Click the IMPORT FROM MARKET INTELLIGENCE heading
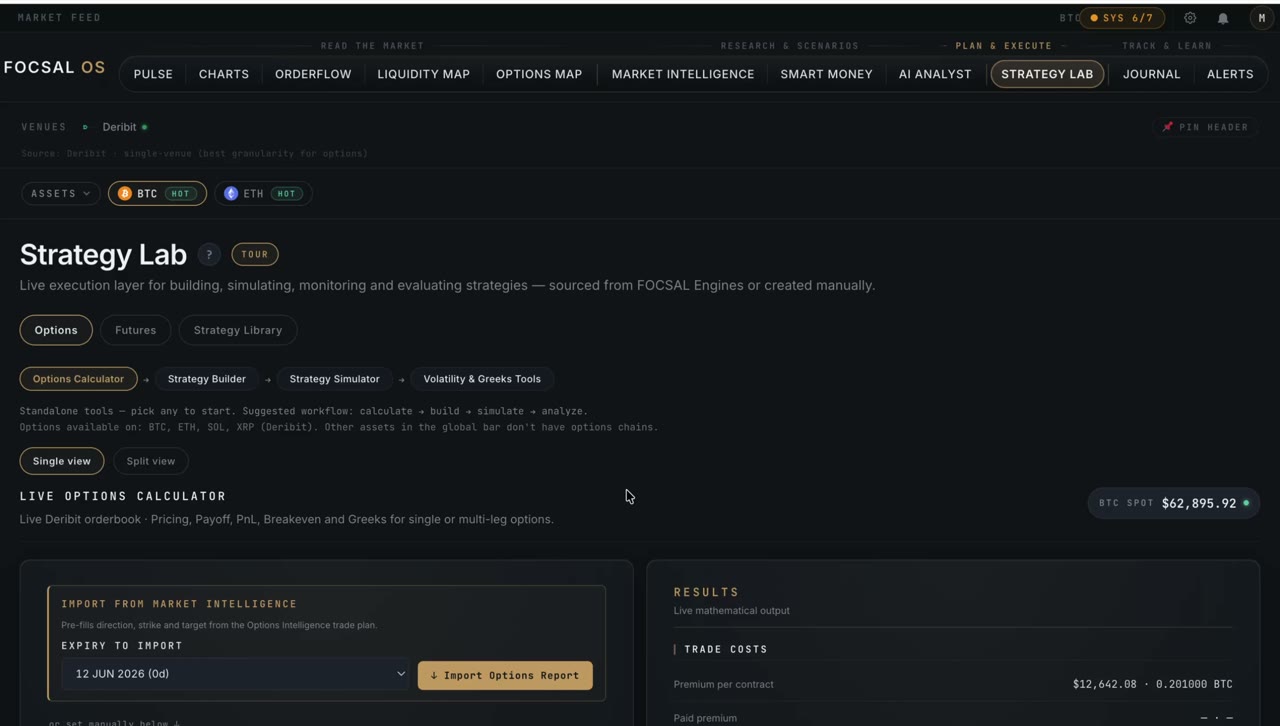The image size is (1280, 726). [179, 604]
